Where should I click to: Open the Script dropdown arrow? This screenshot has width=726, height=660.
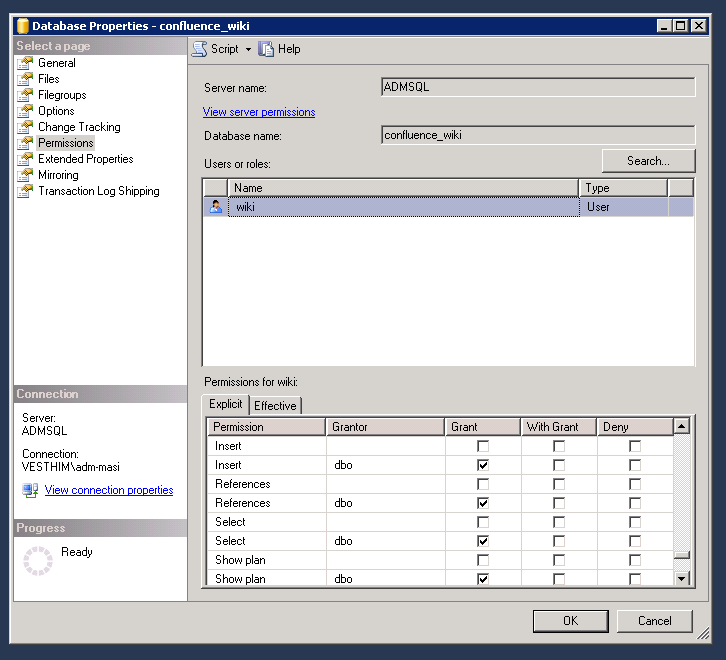point(249,49)
